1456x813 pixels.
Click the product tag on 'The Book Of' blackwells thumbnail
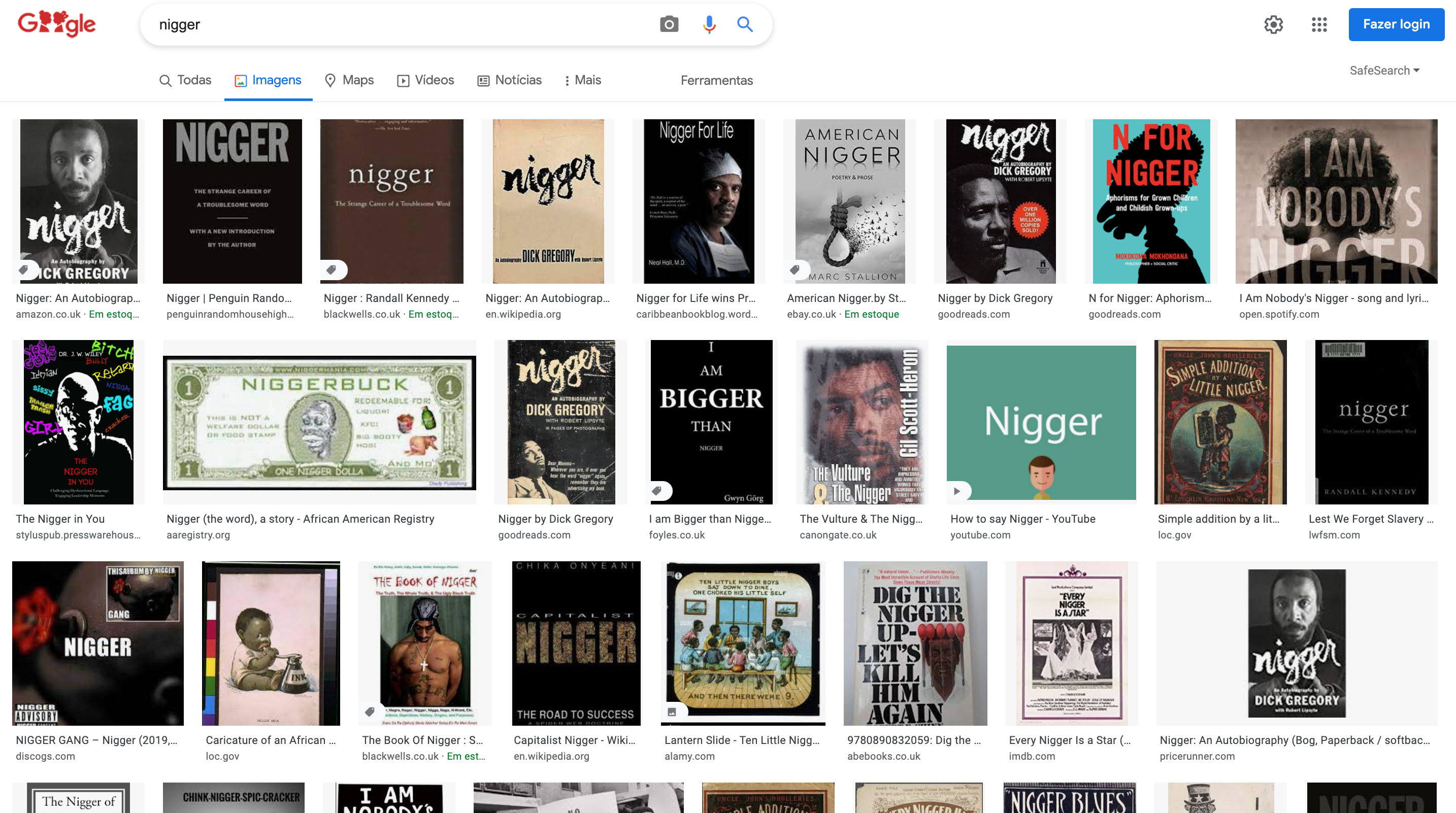(x=370, y=712)
